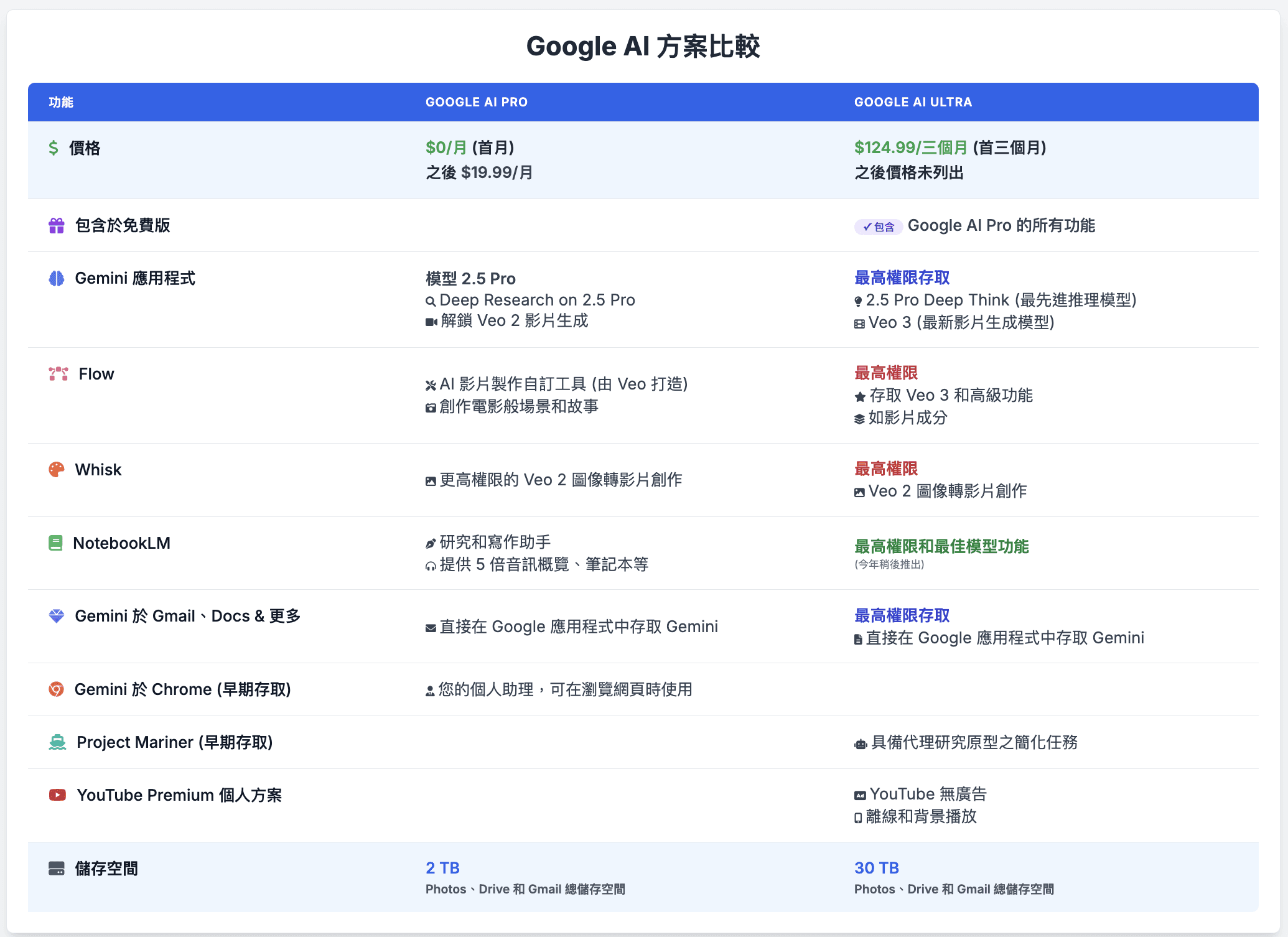The width and height of the screenshot is (1288, 937).
Task: Click the phone icon beside 離線和背景播放
Action: (858, 818)
